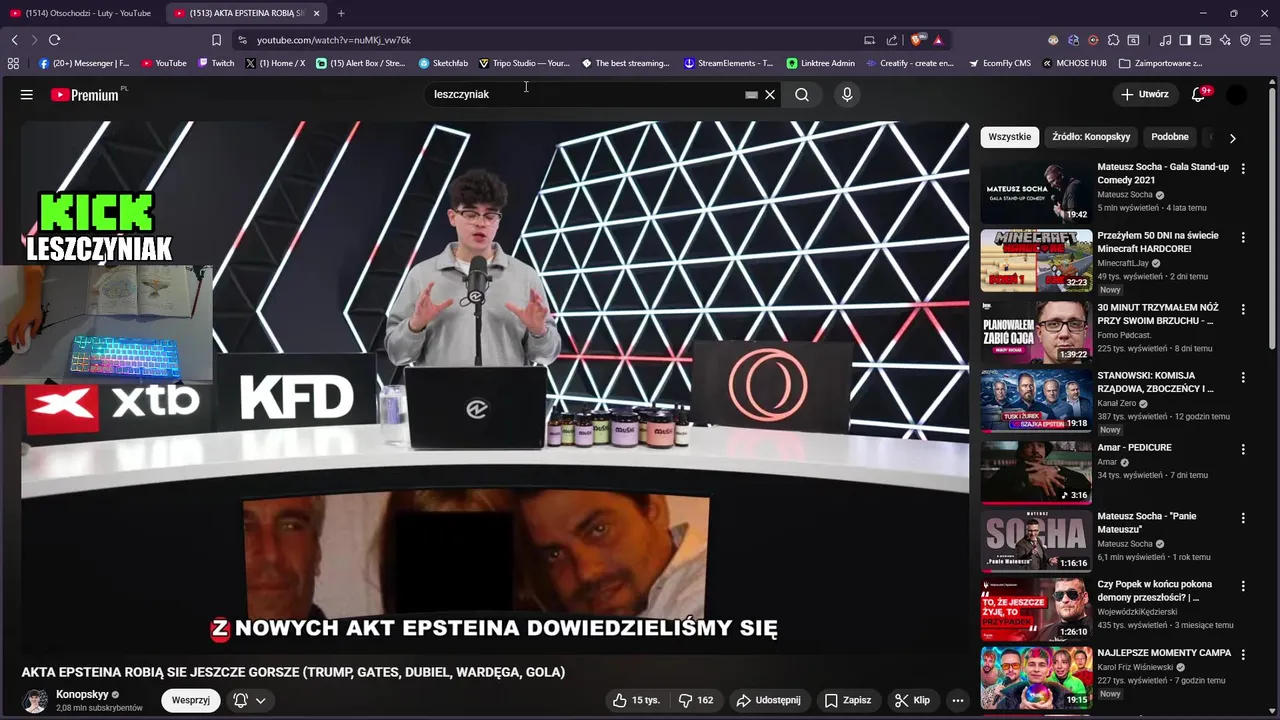Run the search with the magnifier icon
Screen dimensions: 1280x720
pos(802,94)
